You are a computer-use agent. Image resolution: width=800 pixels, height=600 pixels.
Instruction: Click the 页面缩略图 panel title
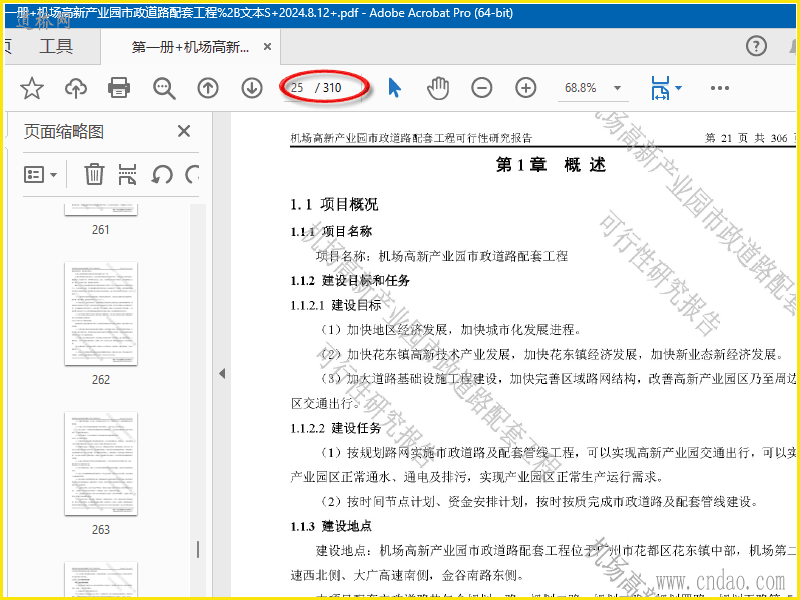(64, 132)
